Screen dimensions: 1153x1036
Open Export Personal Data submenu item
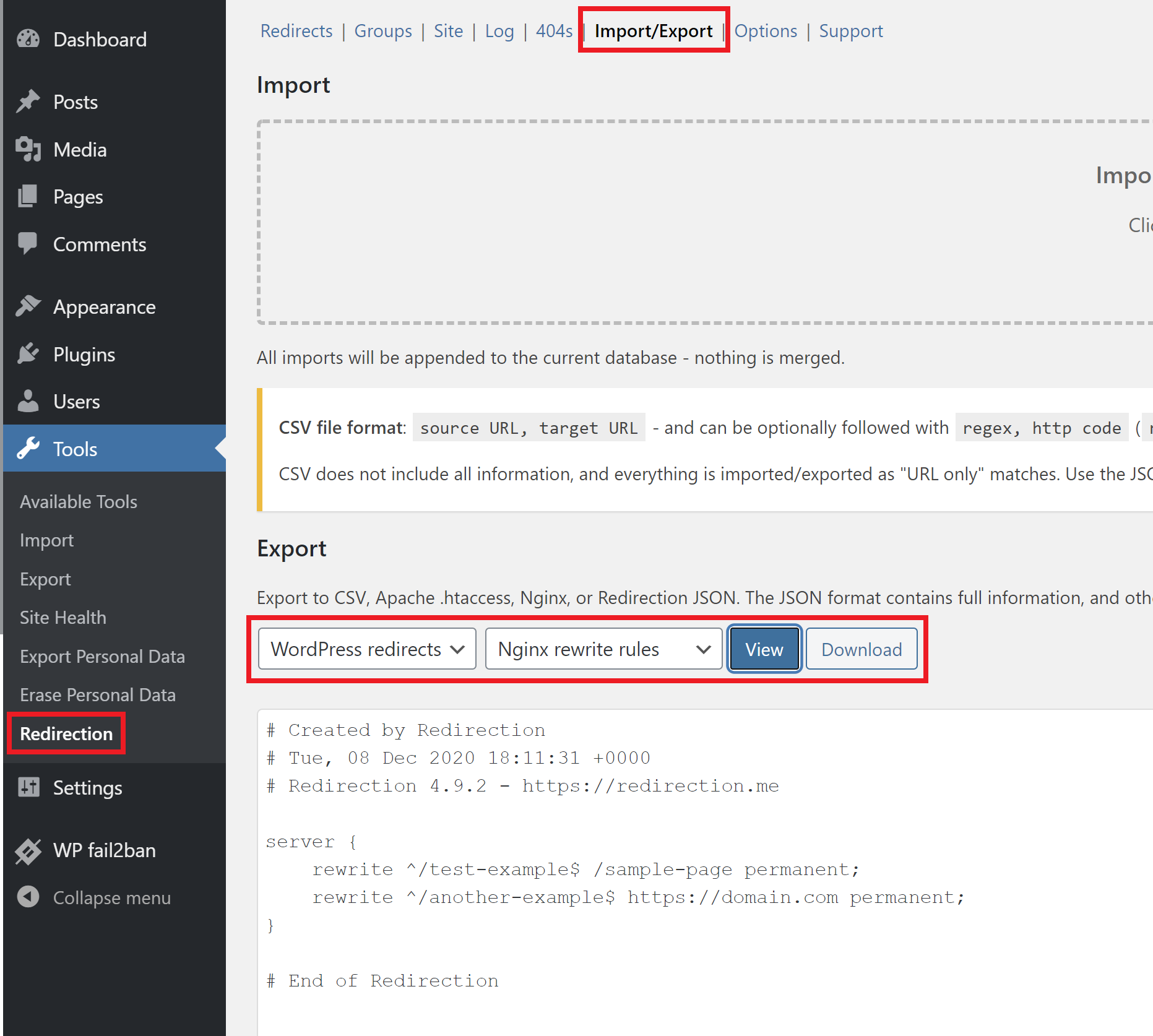point(102,656)
